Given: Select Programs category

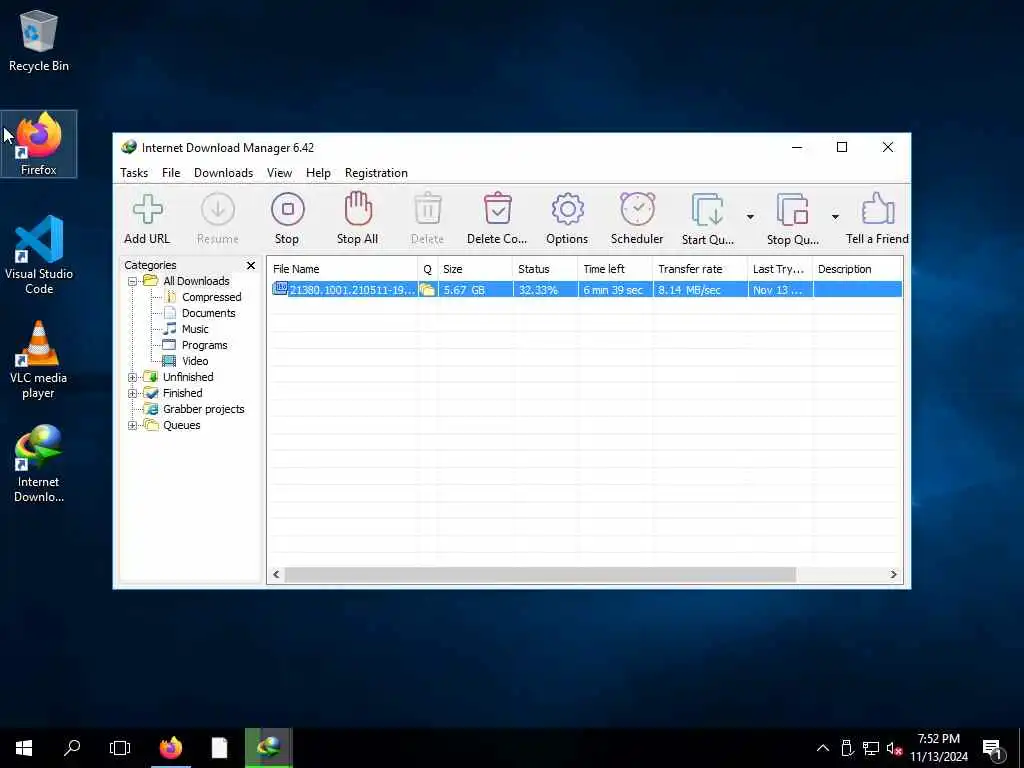Looking at the screenshot, I should pyautogui.click(x=204, y=345).
